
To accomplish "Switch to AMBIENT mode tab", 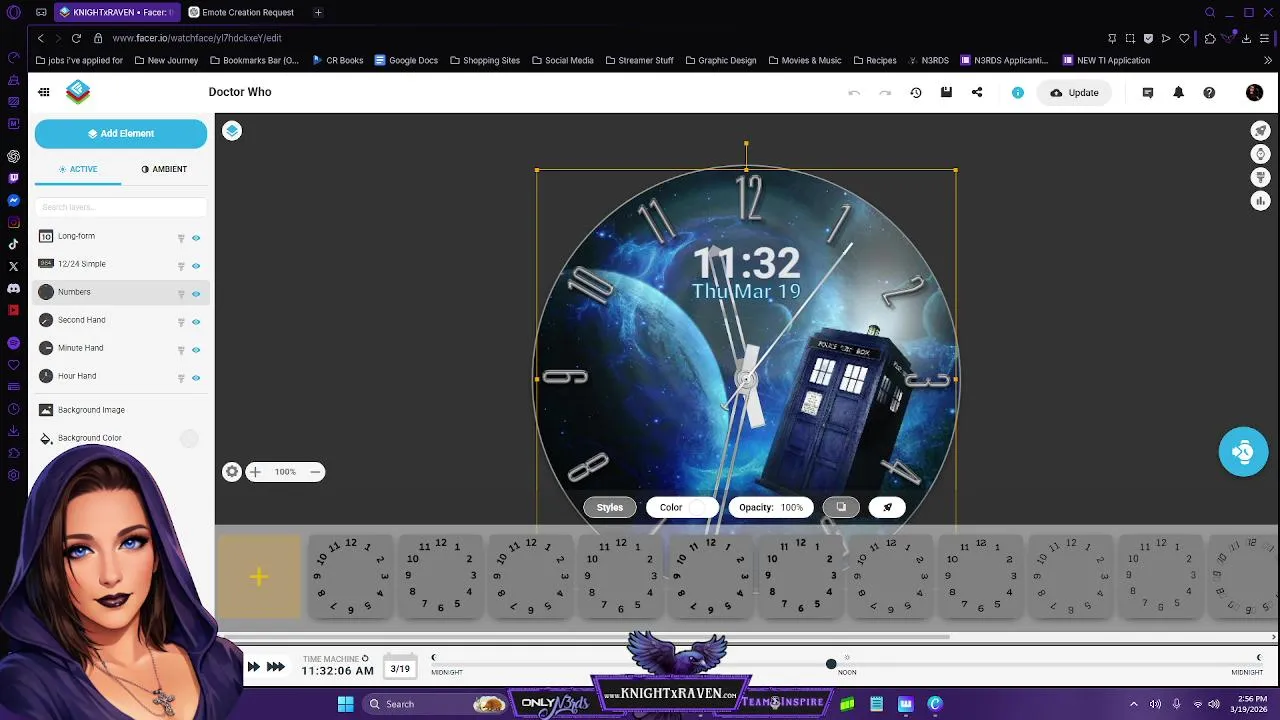I will [164, 169].
